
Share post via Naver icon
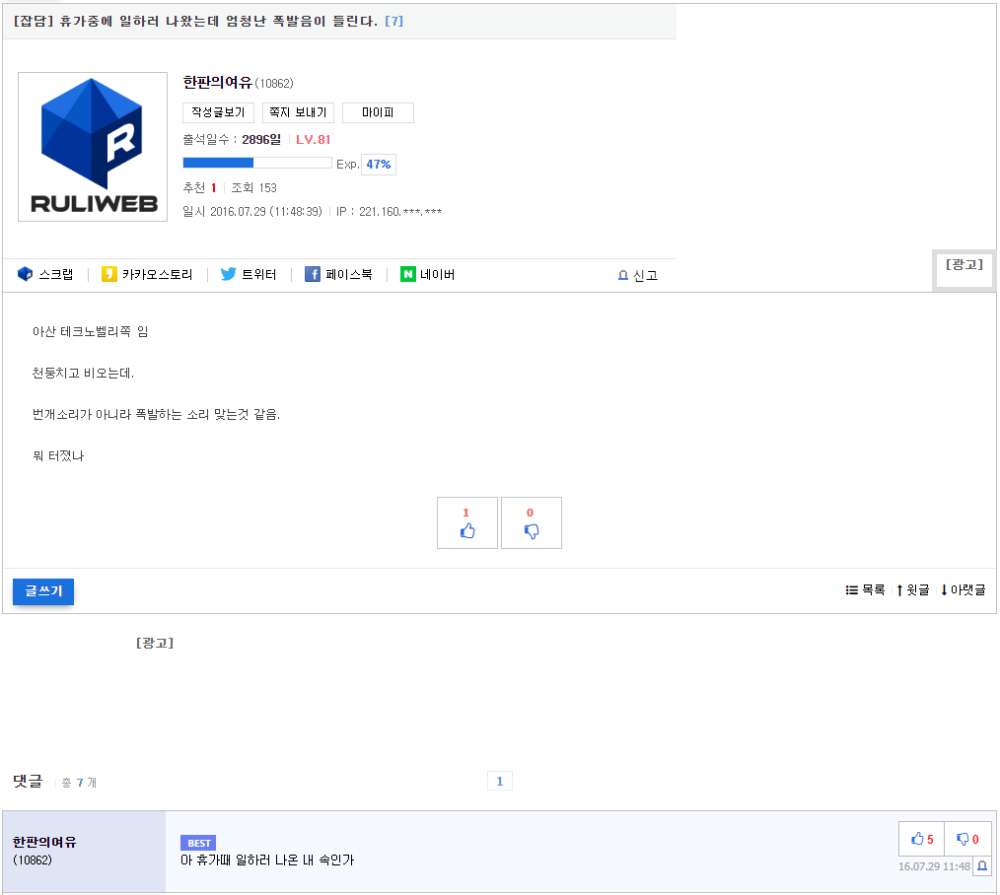(408, 274)
